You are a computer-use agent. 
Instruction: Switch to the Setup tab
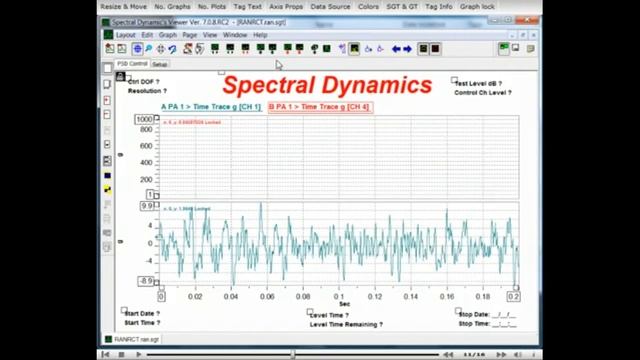[x=160, y=64]
